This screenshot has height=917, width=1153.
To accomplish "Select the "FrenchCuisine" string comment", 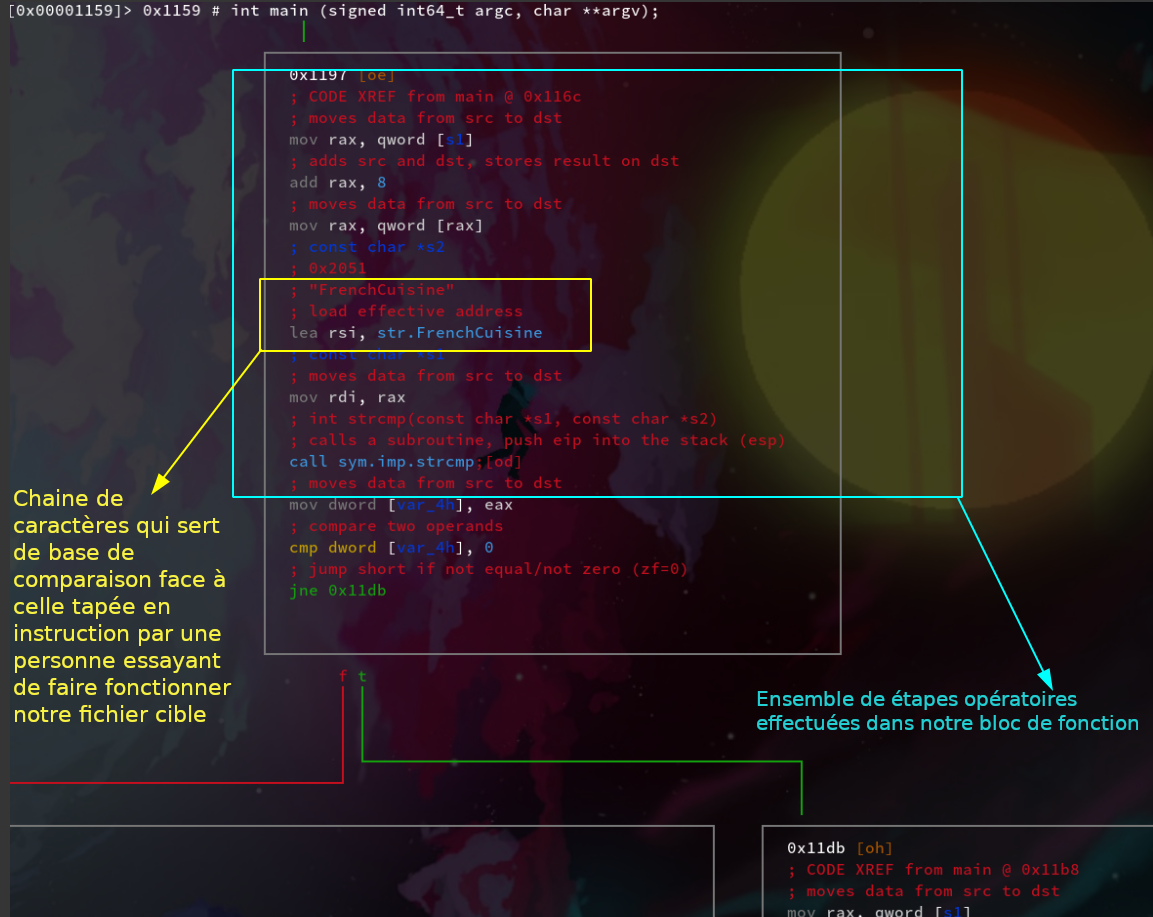I will 372,290.
